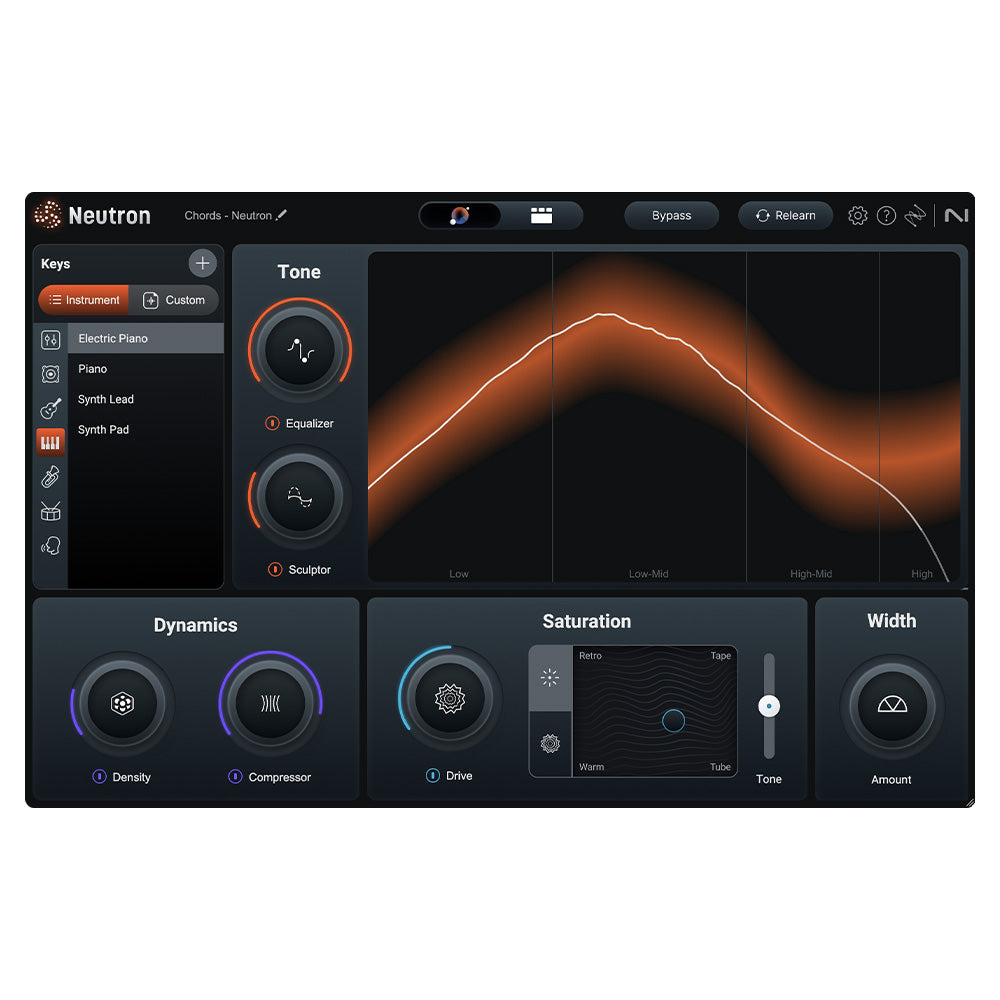Add a new preset with the plus button
The width and height of the screenshot is (1000, 1000).
click(202, 263)
